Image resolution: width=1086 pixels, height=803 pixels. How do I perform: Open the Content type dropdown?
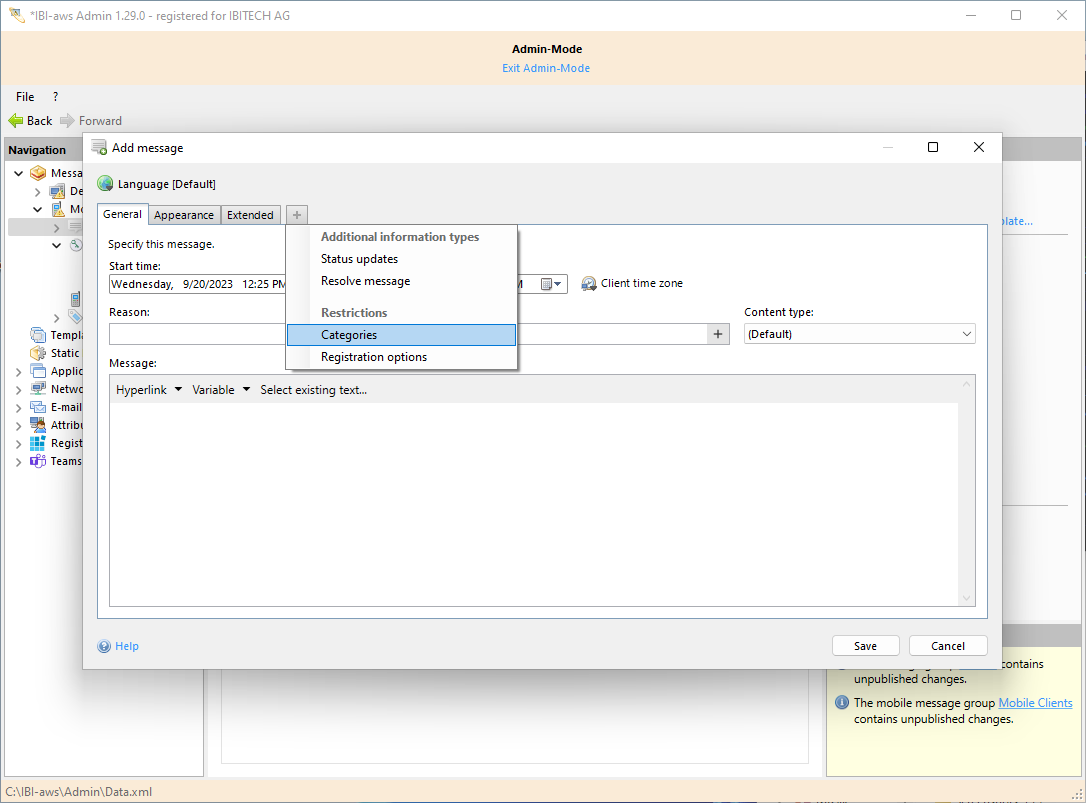[860, 334]
